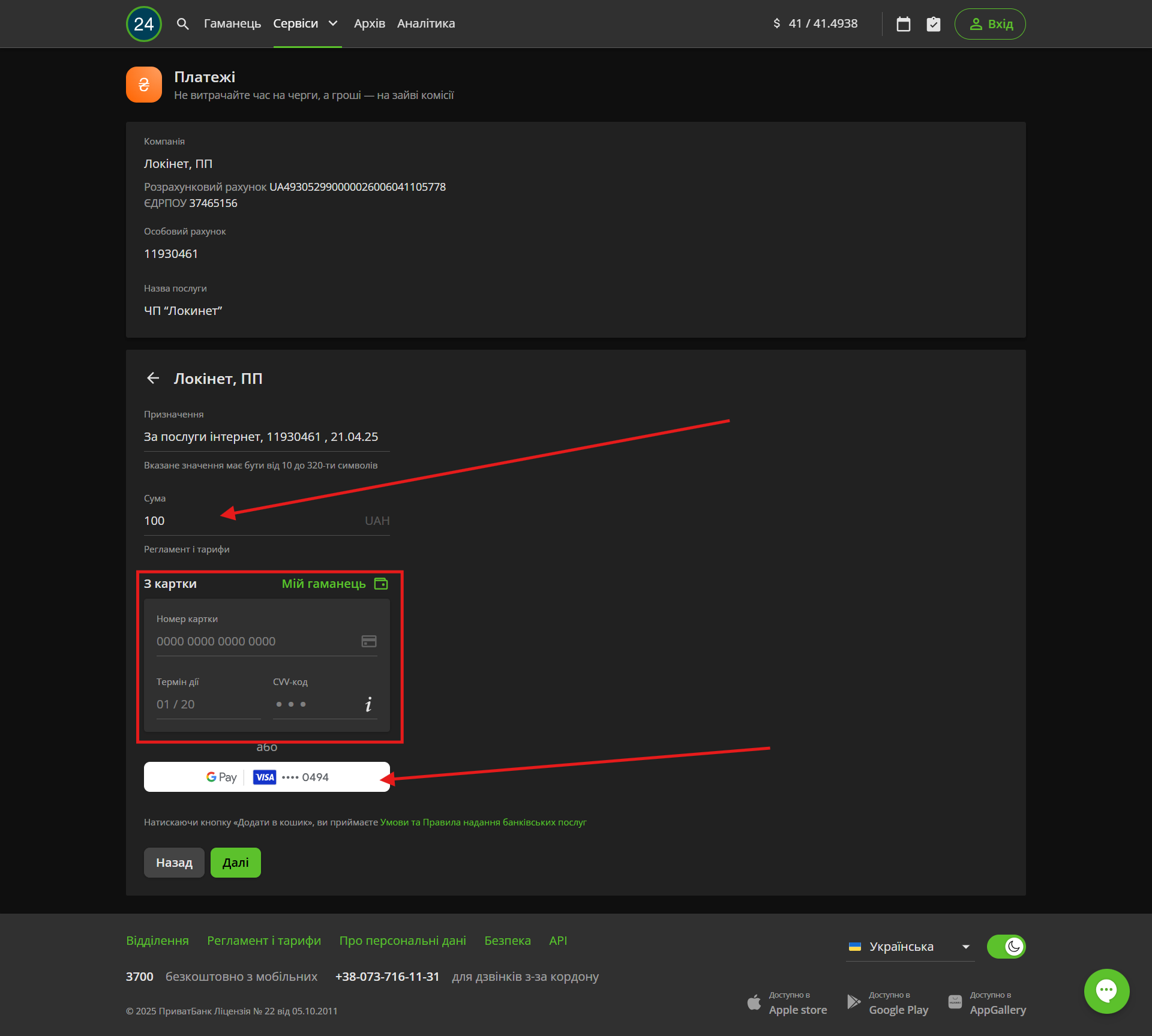
Task: Click the Призначення payment purpose field
Action: (x=267, y=437)
